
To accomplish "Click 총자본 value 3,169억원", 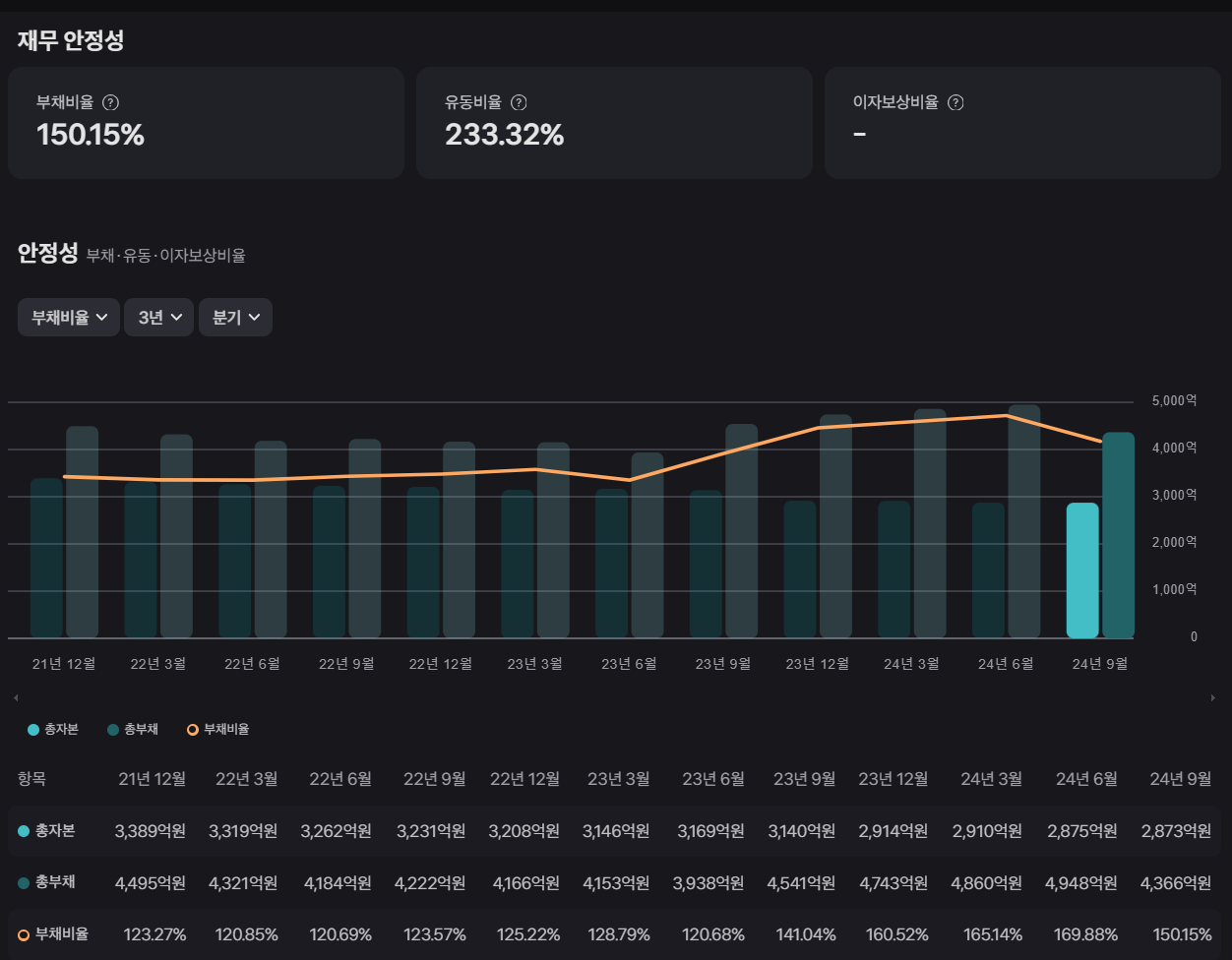I will coord(712,831).
